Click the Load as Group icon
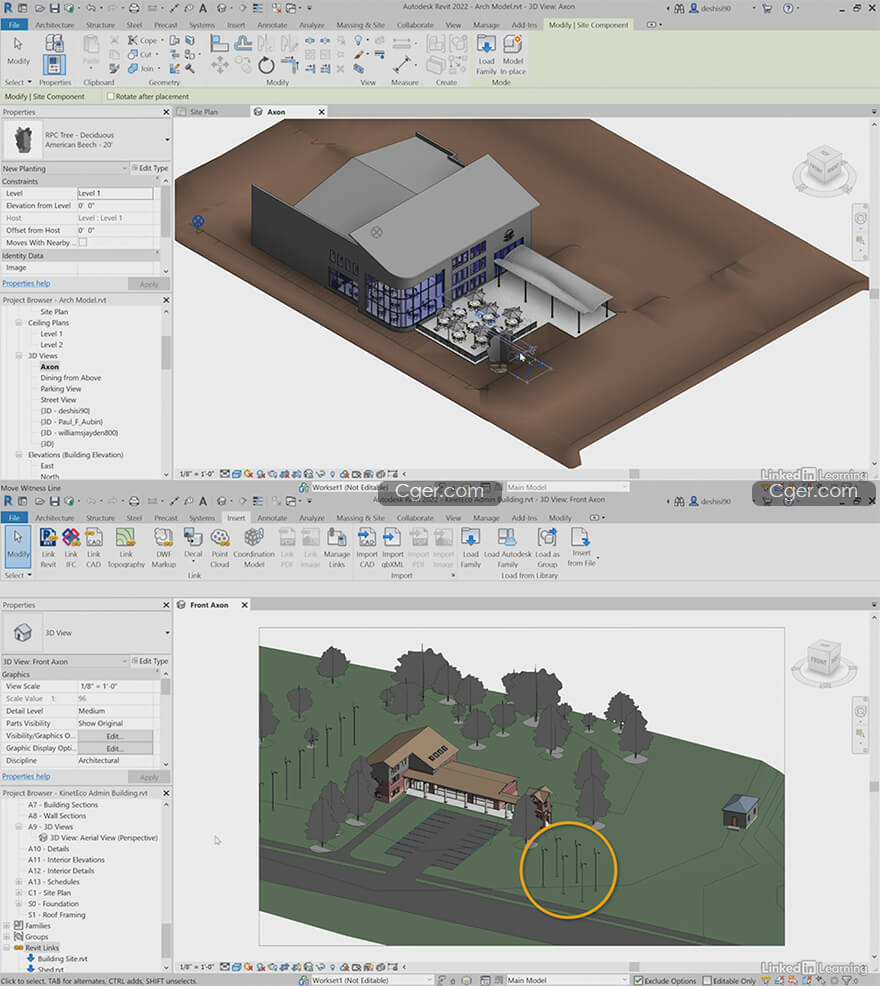 point(547,546)
